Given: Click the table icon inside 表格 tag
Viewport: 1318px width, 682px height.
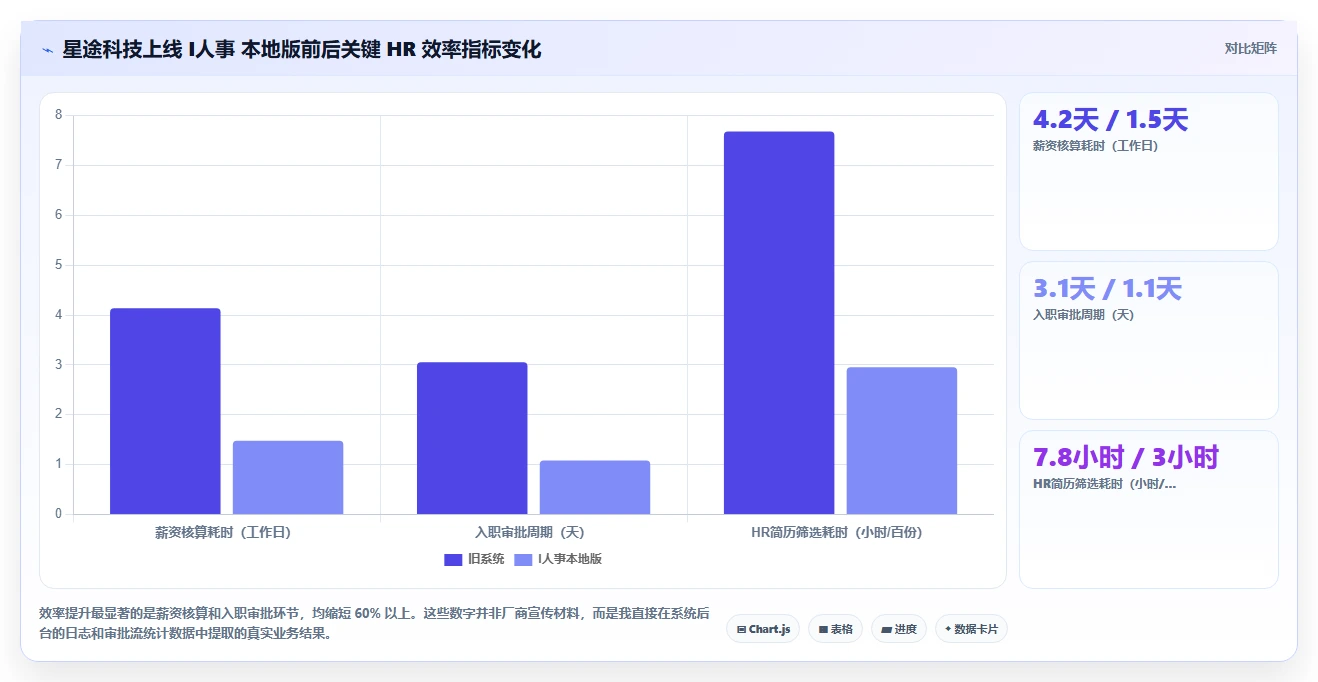Looking at the screenshot, I should (823, 630).
